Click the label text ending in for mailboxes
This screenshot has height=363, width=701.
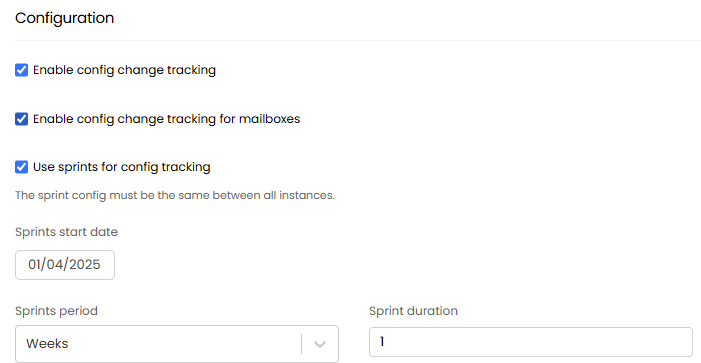166,119
